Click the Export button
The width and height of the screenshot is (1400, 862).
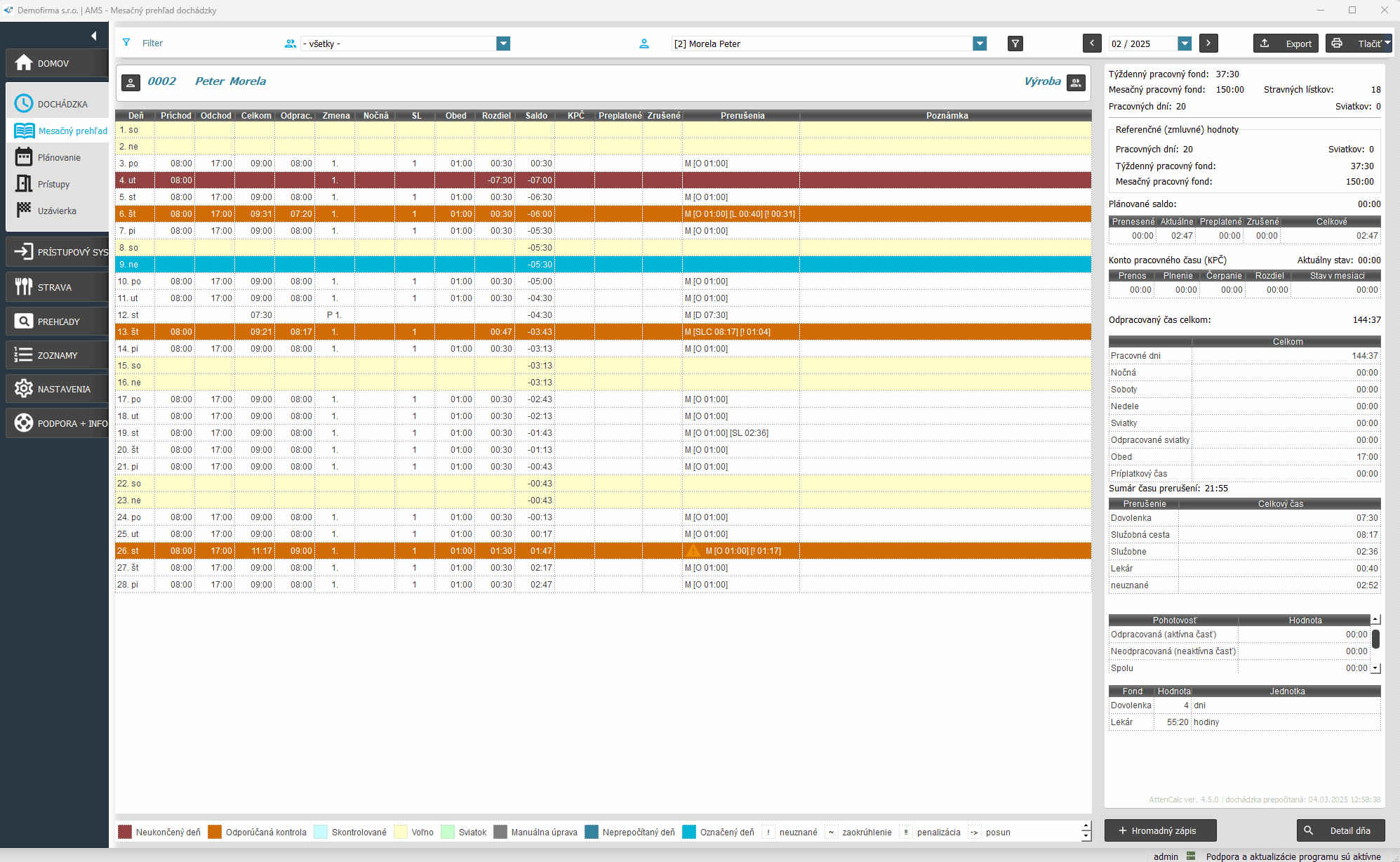point(1286,44)
